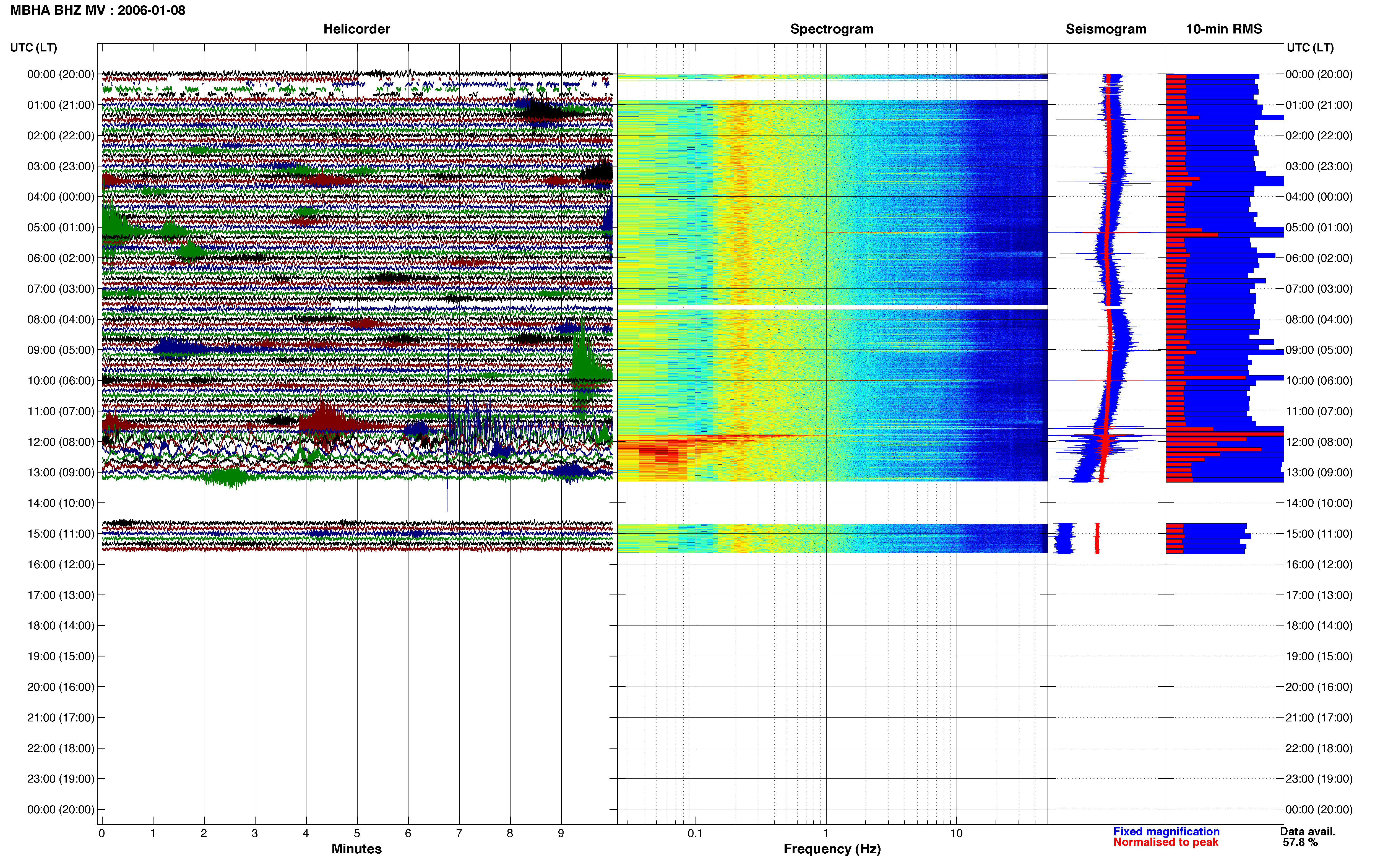The width and height of the screenshot is (1388, 868).
Task: Select the 'Helicorder' panel heading
Action: [356, 29]
